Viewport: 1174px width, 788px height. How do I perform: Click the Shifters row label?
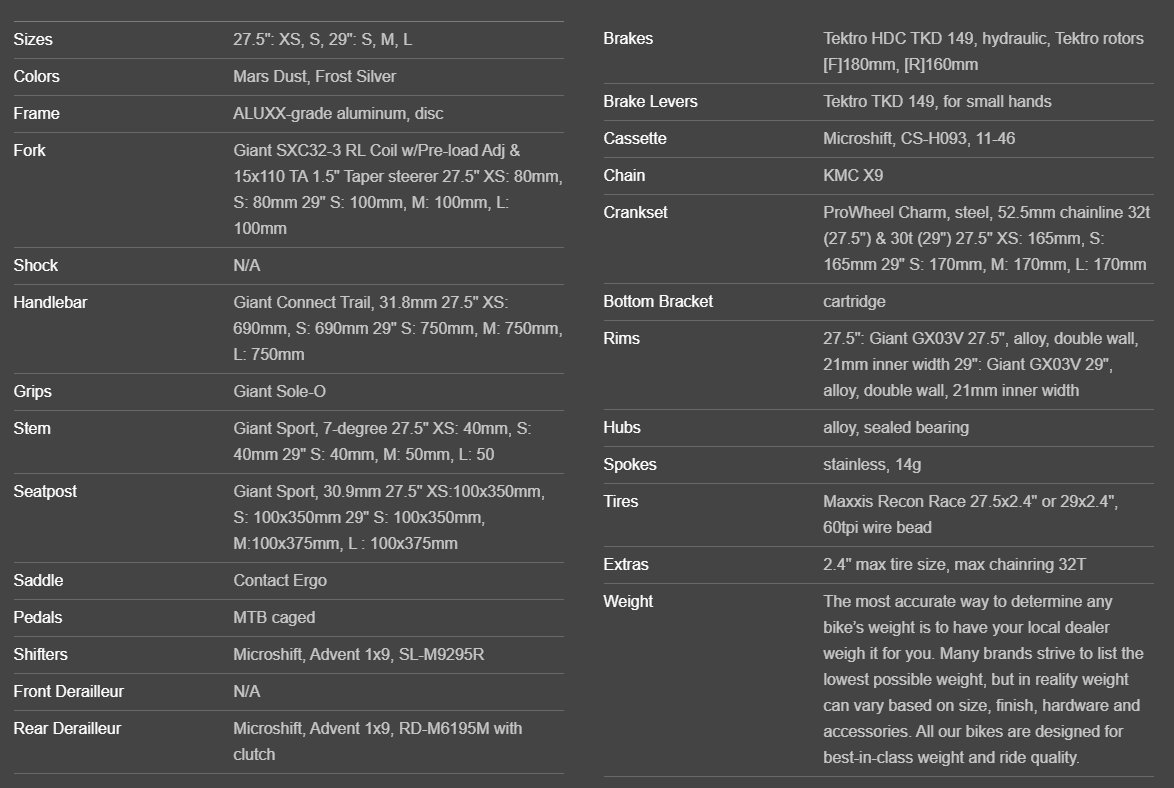tap(41, 655)
